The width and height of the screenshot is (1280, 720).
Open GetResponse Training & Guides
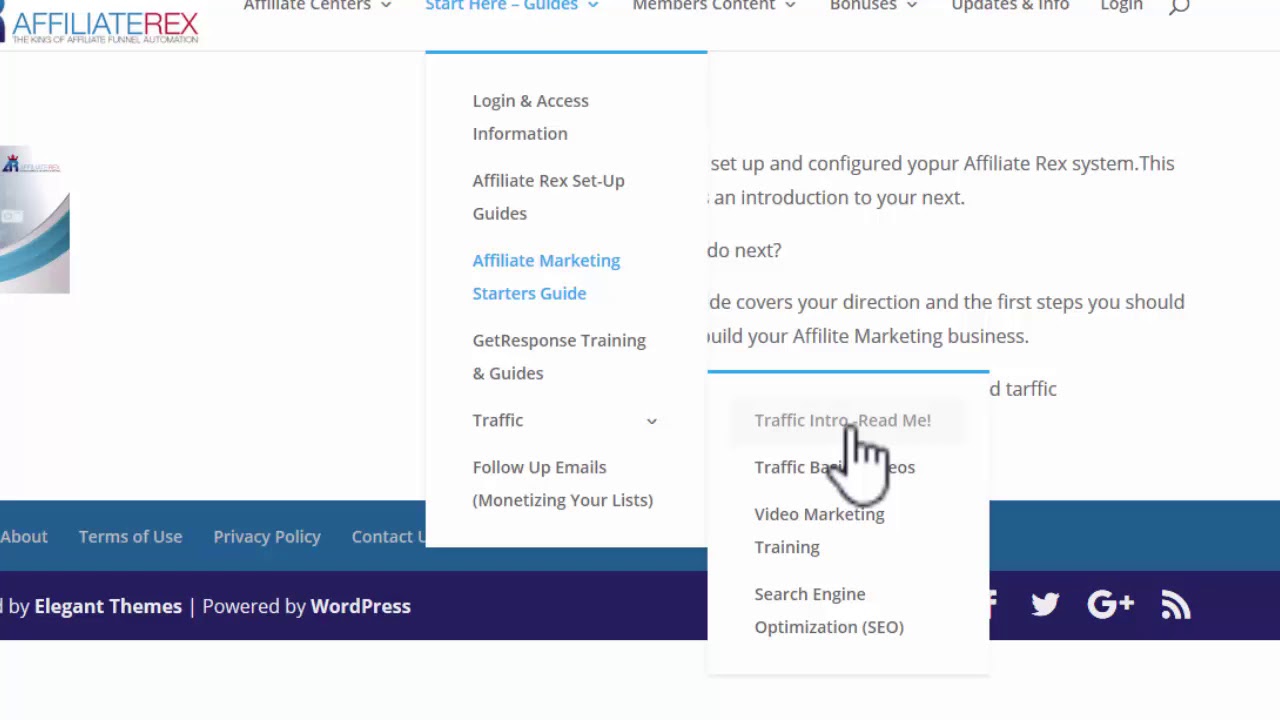pyautogui.click(x=559, y=357)
